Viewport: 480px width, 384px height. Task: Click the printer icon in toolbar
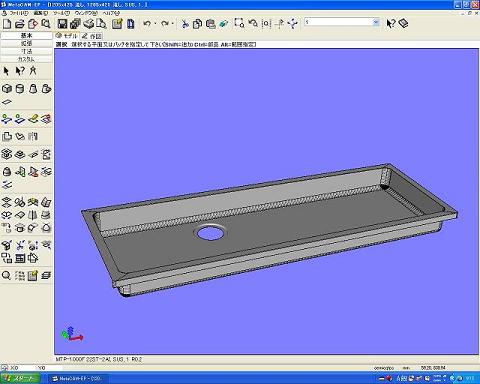(89, 24)
